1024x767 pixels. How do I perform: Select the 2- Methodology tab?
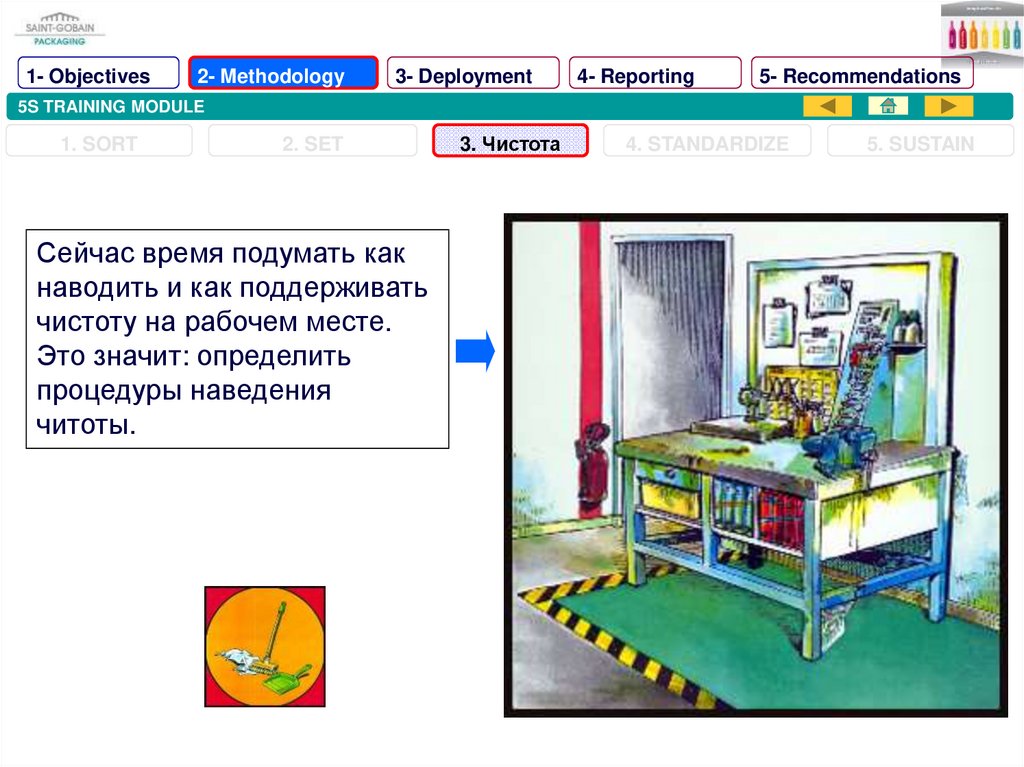[283, 76]
